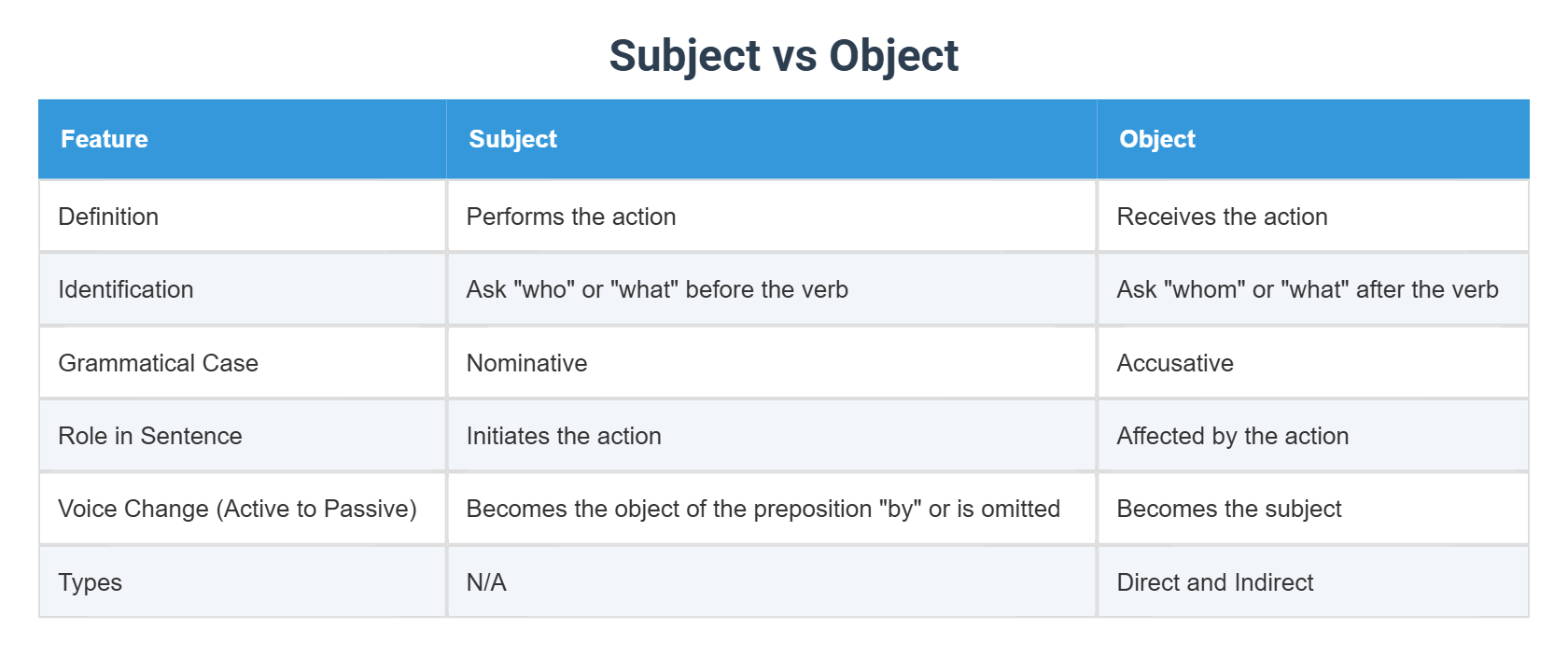The width and height of the screenshot is (1568, 657).
Task: Select the 'Ask "who" or "what" before the verb' cell
Action: pos(772,289)
